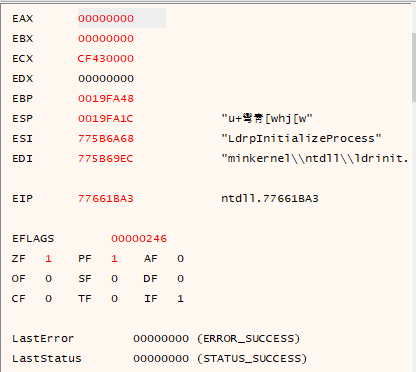Select the EIP value 77661BA3
416x372 pixels.
click(x=106, y=198)
